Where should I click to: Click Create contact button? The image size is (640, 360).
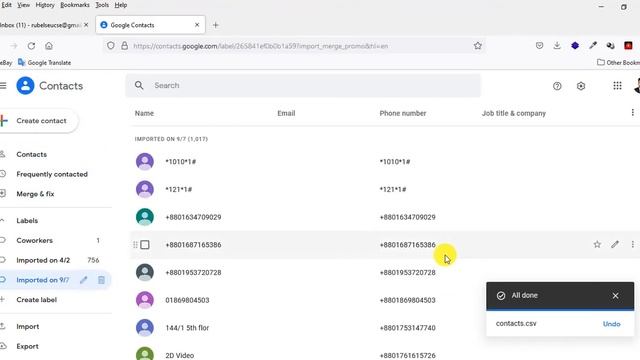click(x=38, y=121)
